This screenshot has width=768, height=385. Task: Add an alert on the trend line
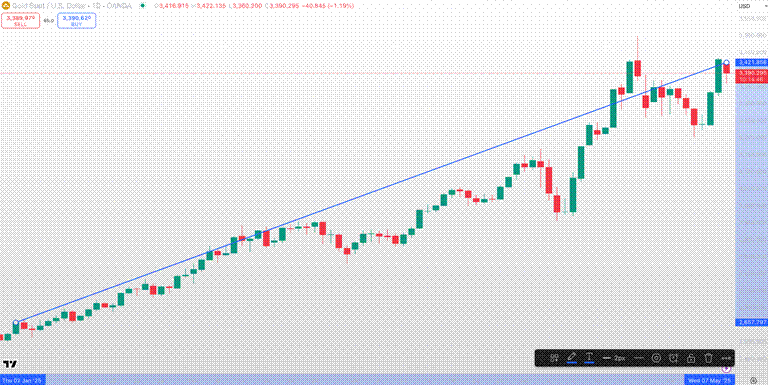point(673,358)
